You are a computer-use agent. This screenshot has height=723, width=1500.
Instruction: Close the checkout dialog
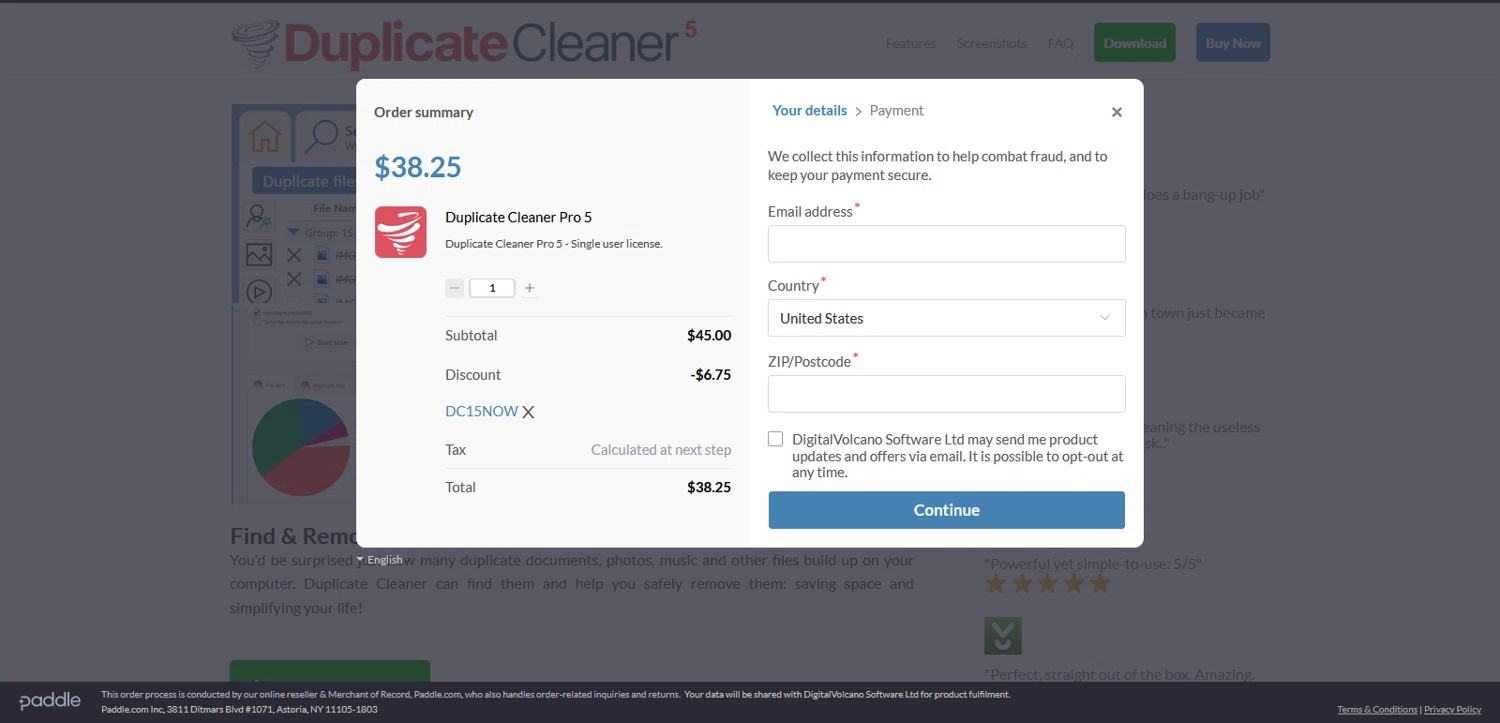[x=1117, y=112]
